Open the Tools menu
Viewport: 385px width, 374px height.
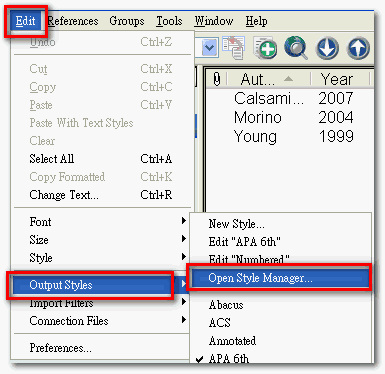click(169, 21)
